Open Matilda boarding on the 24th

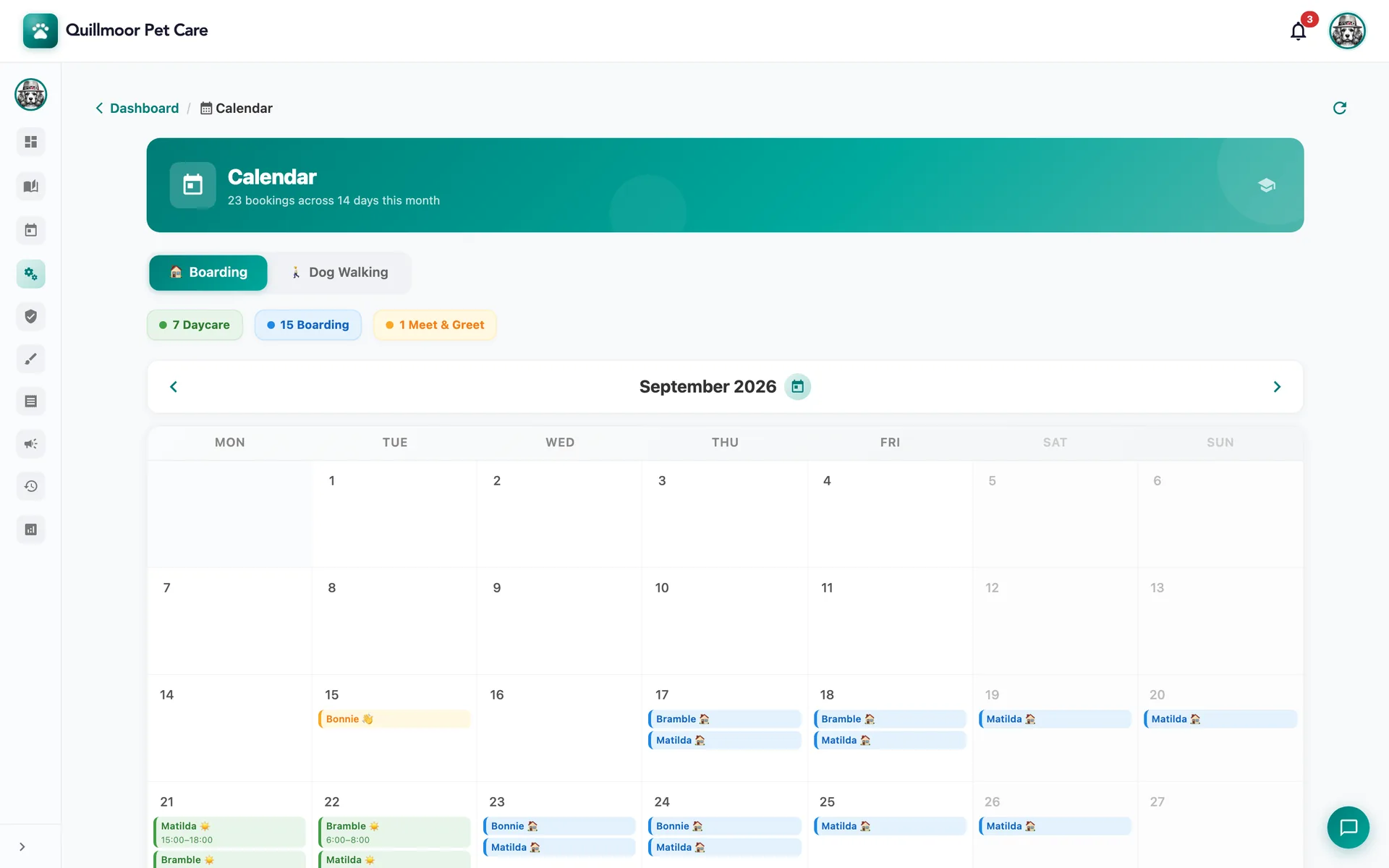pos(725,847)
